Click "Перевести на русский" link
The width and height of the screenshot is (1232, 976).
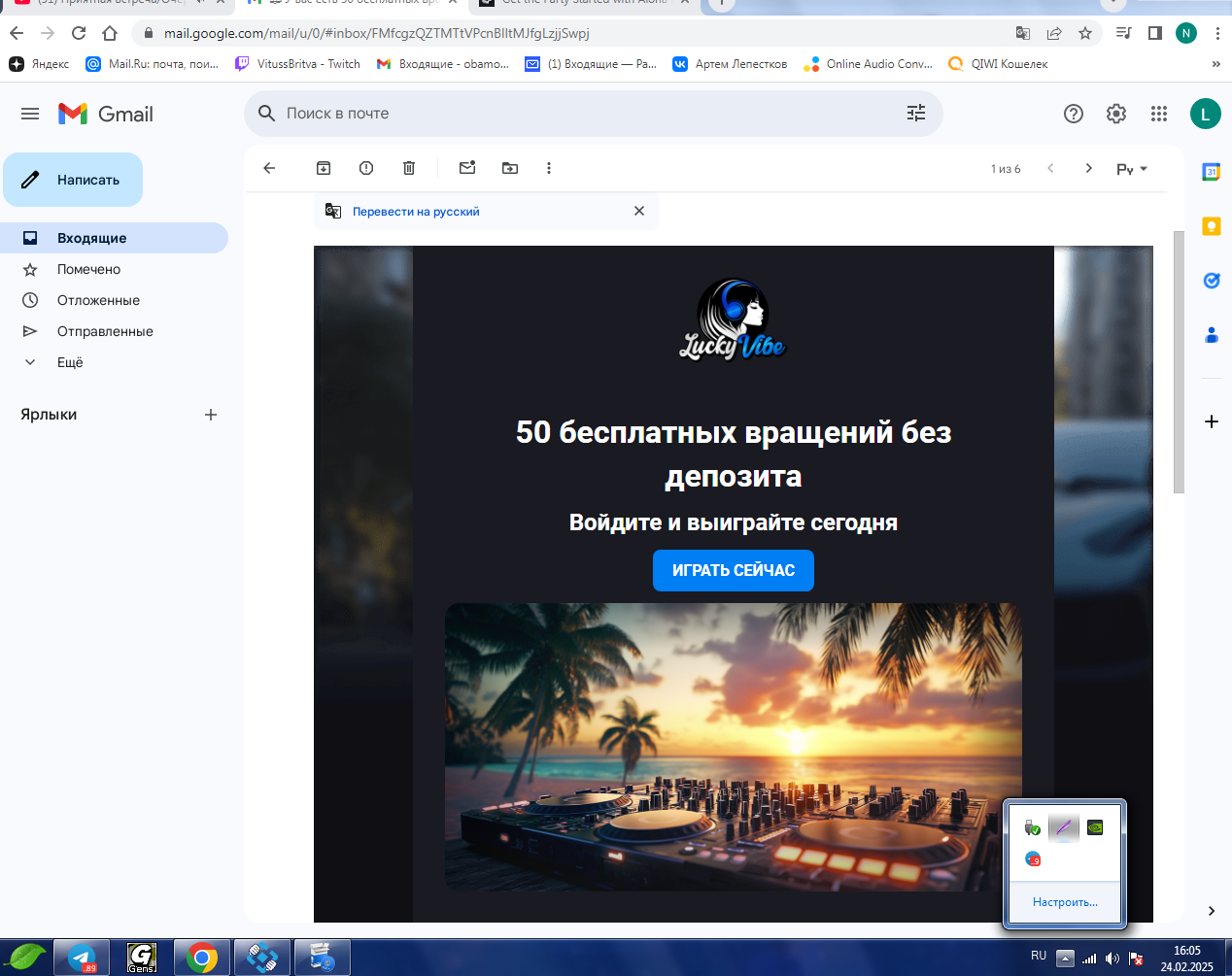click(416, 212)
